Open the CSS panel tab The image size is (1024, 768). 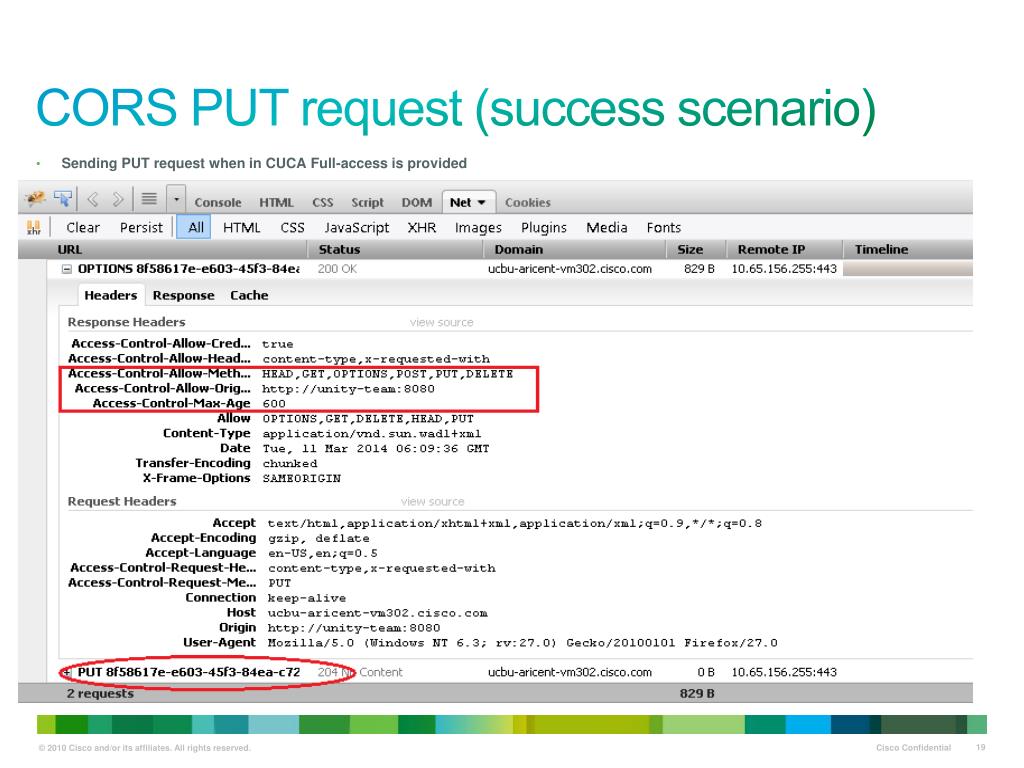point(323,202)
